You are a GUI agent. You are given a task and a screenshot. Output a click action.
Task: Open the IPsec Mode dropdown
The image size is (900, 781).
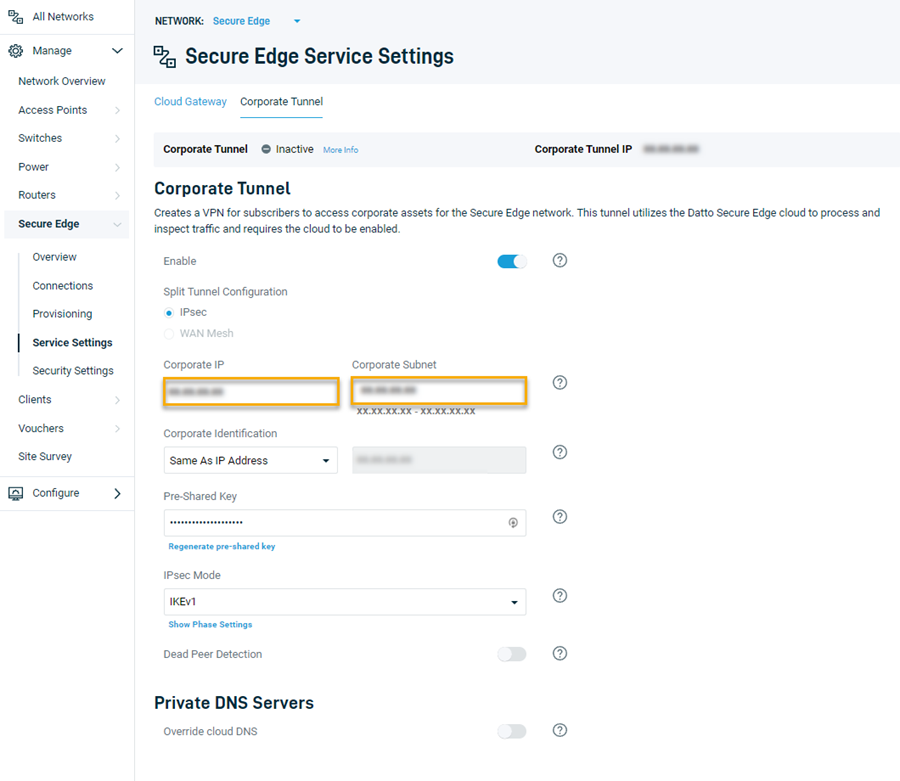(x=344, y=602)
